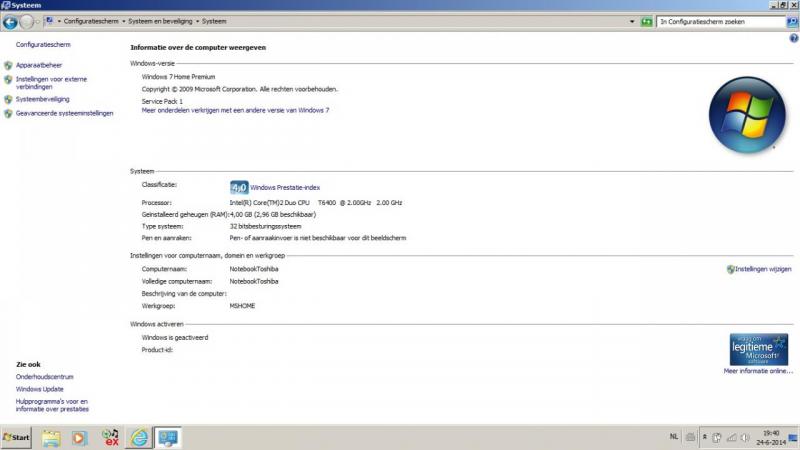Viewport: 800px width, 450px height.
Task: Select 'Windows 7 Home Premium' edition text
Action: coord(178,77)
